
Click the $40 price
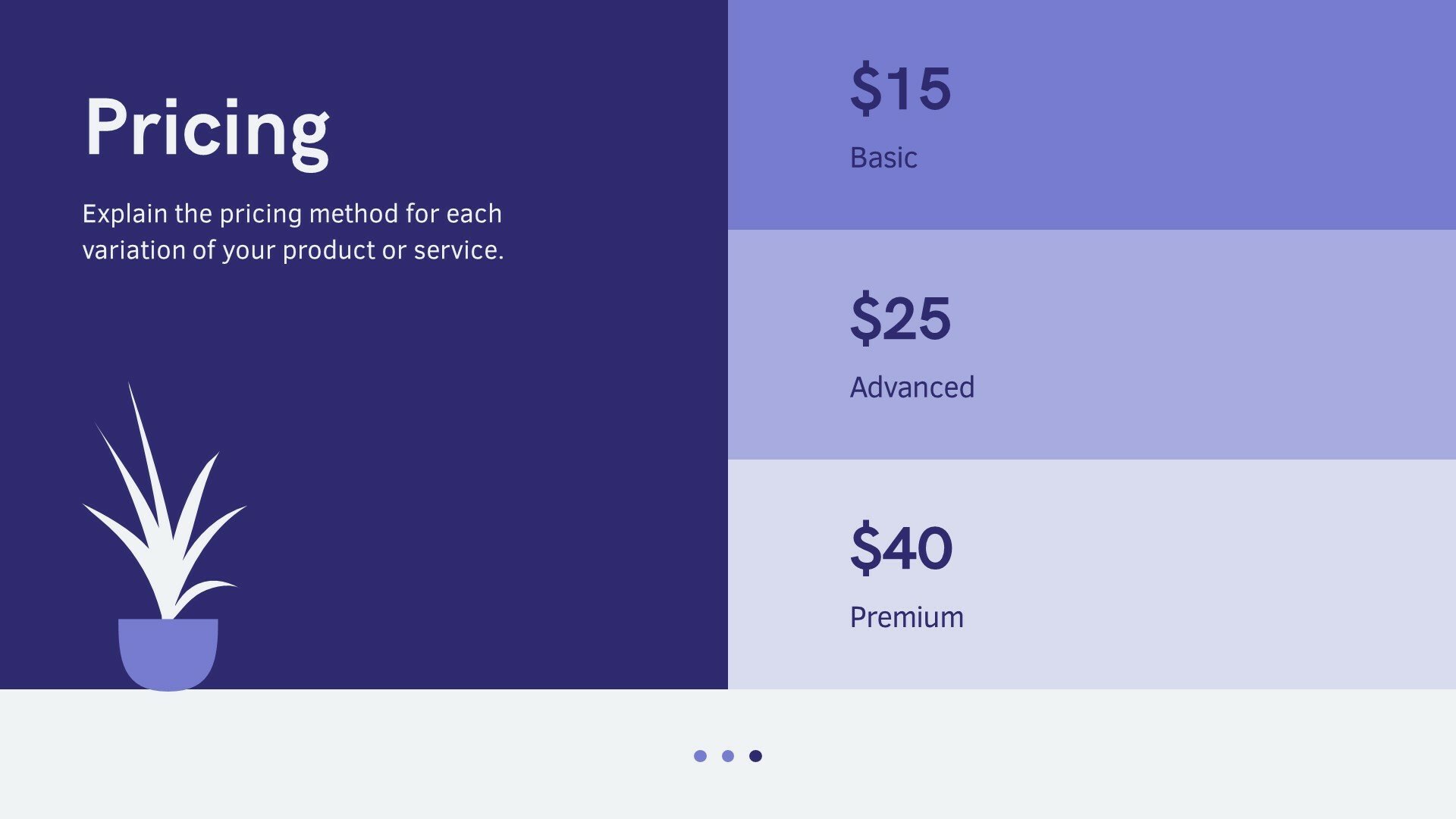click(901, 548)
